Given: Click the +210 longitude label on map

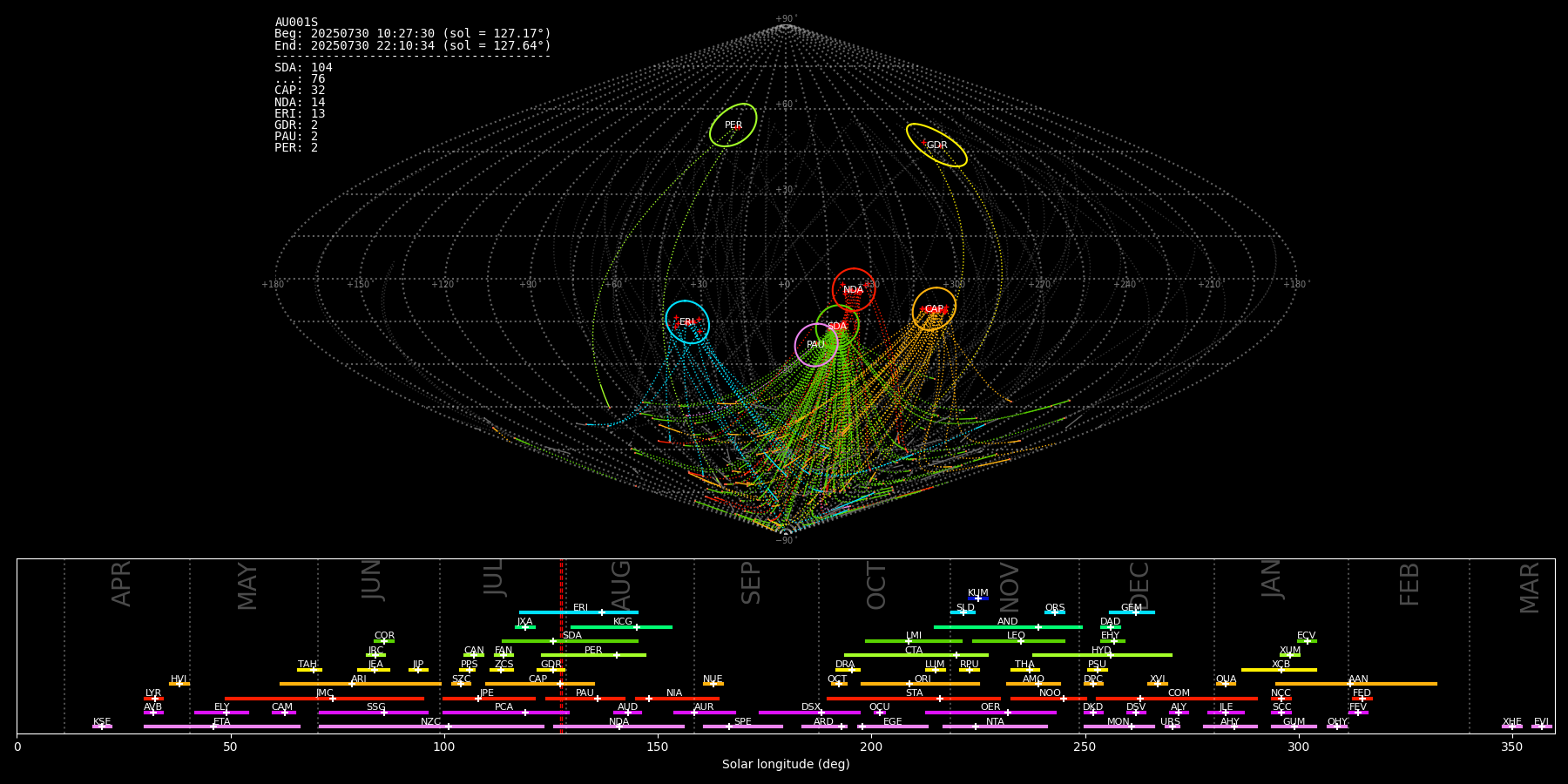Looking at the screenshot, I should (1209, 285).
